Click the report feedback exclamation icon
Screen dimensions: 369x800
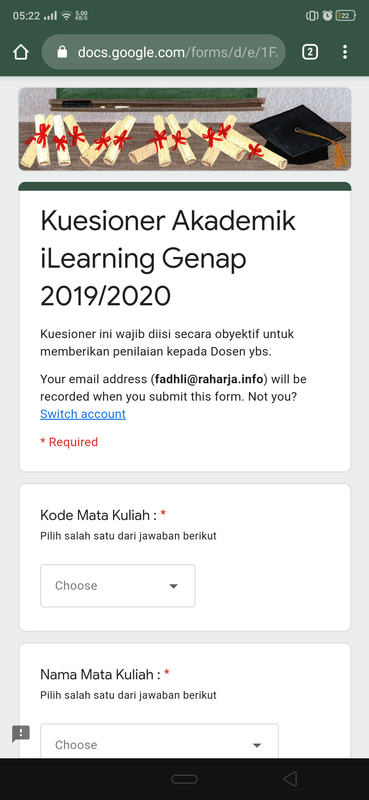[21, 734]
